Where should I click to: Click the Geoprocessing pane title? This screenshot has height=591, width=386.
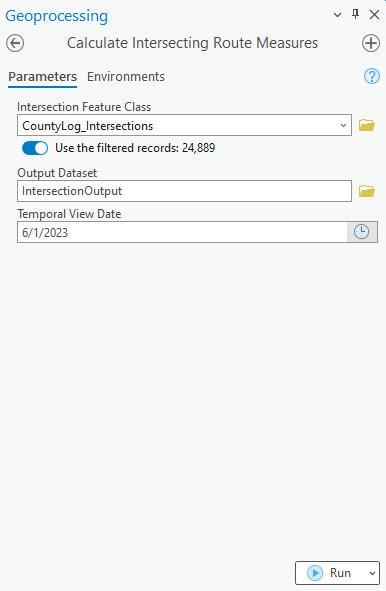tap(57, 16)
